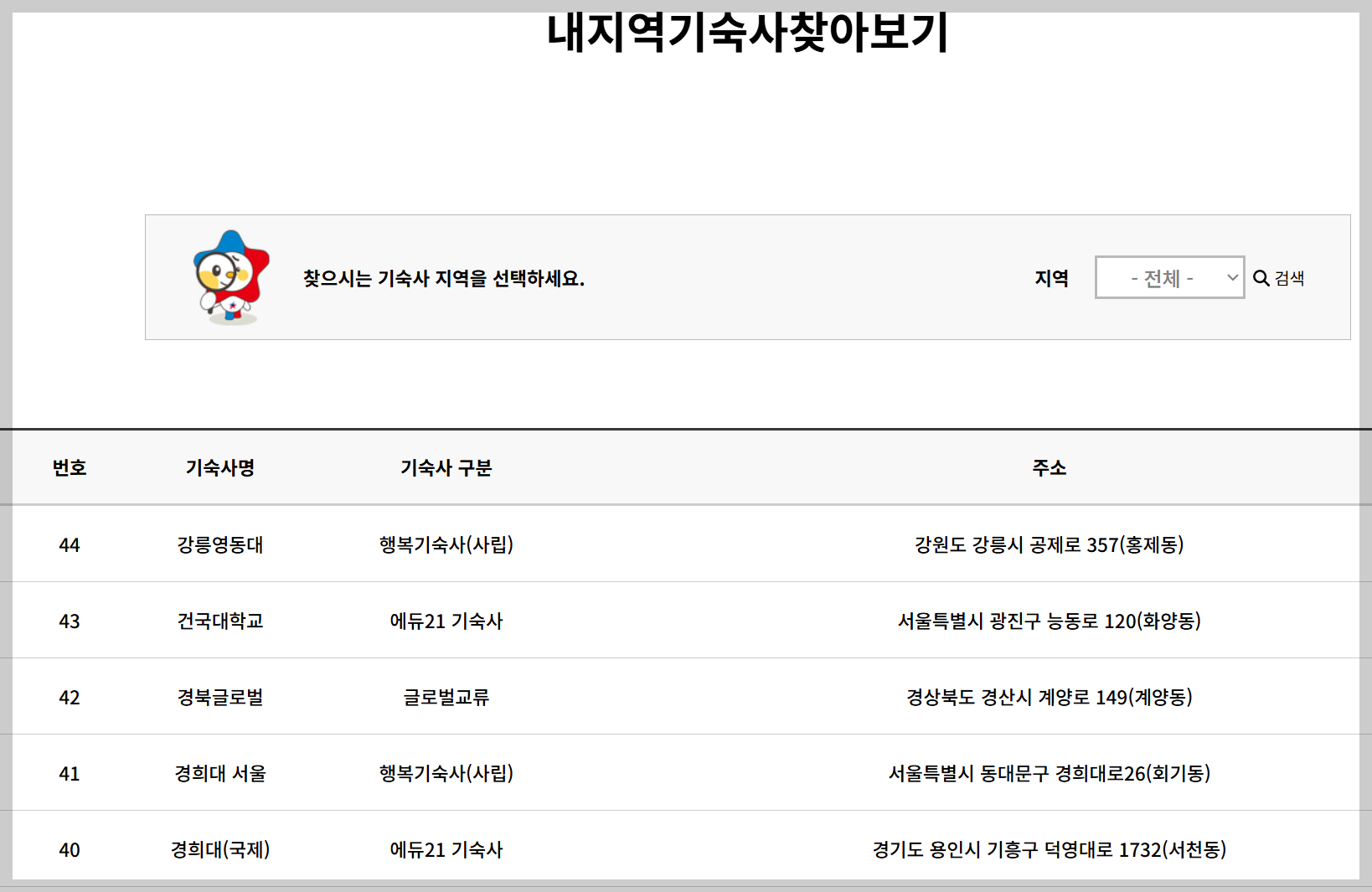Select the 강릉영동대 dormitory row
The height and width of the screenshot is (892, 1372).
click(220, 544)
